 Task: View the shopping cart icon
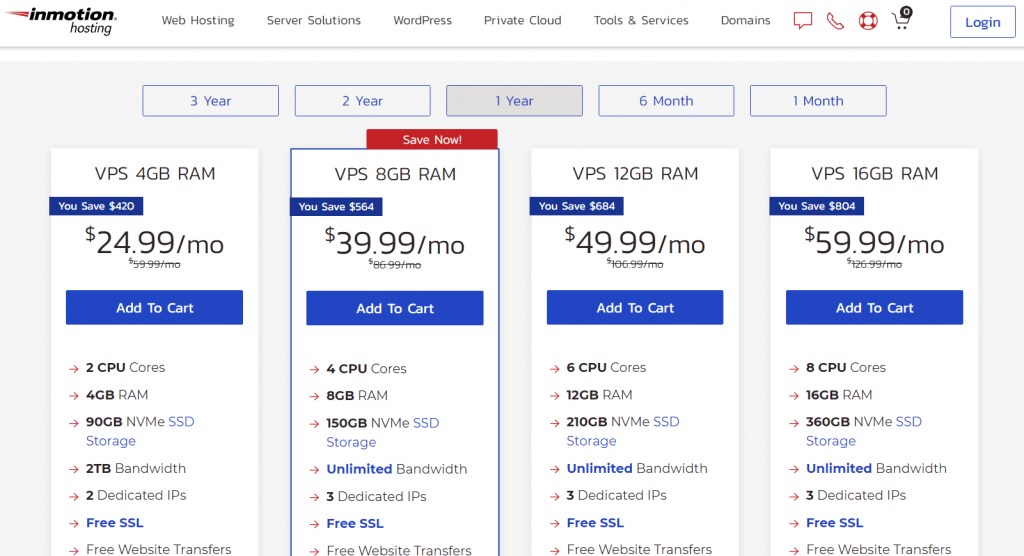tap(902, 18)
